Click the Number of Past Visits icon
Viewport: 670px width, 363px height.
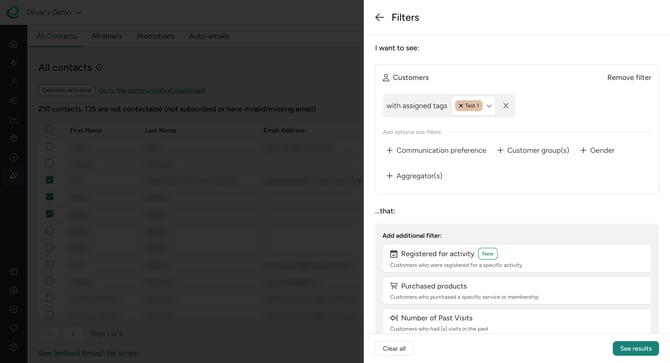tap(394, 318)
